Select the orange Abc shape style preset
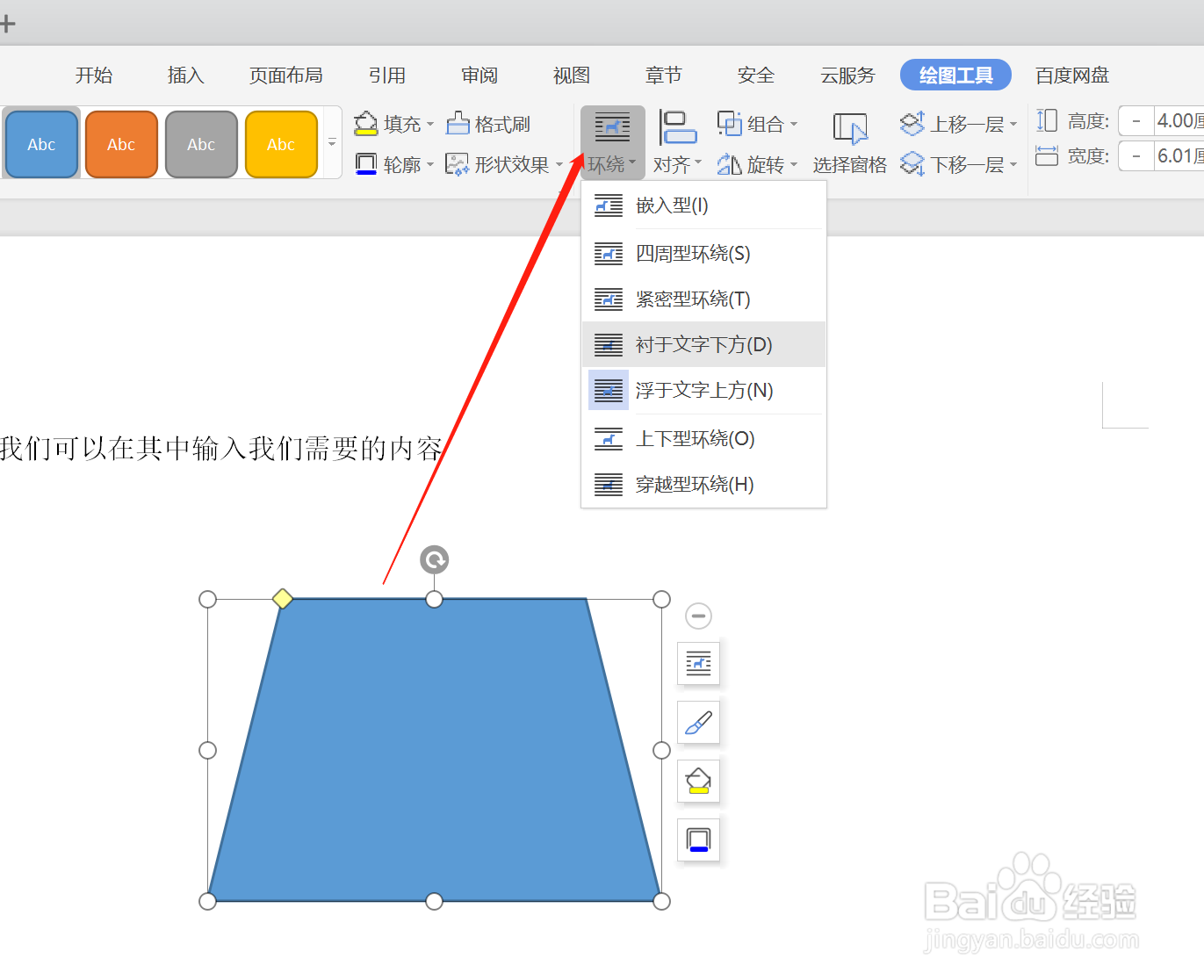This screenshot has width=1204, height=980. [x=120, y=143]
